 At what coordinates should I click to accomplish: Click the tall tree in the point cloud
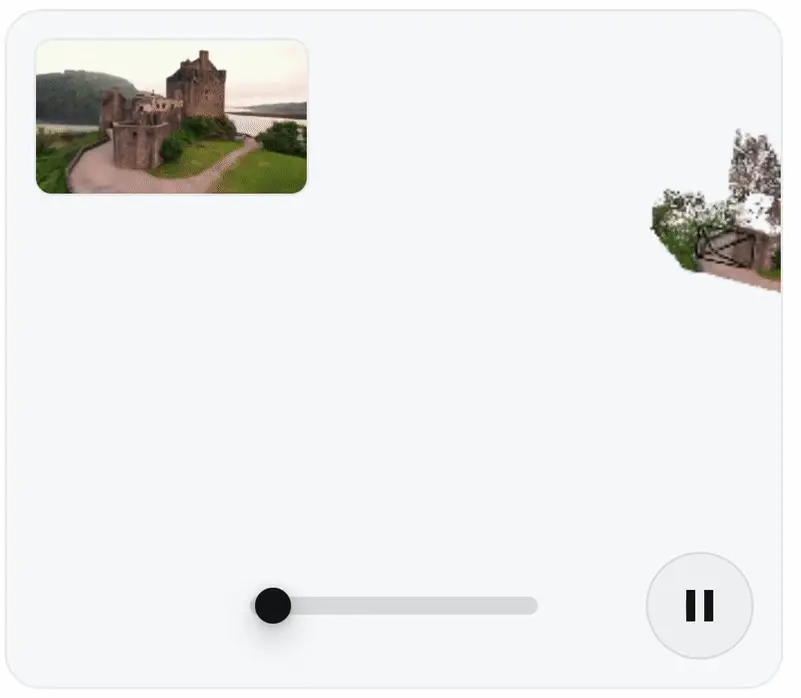[755, 164]
